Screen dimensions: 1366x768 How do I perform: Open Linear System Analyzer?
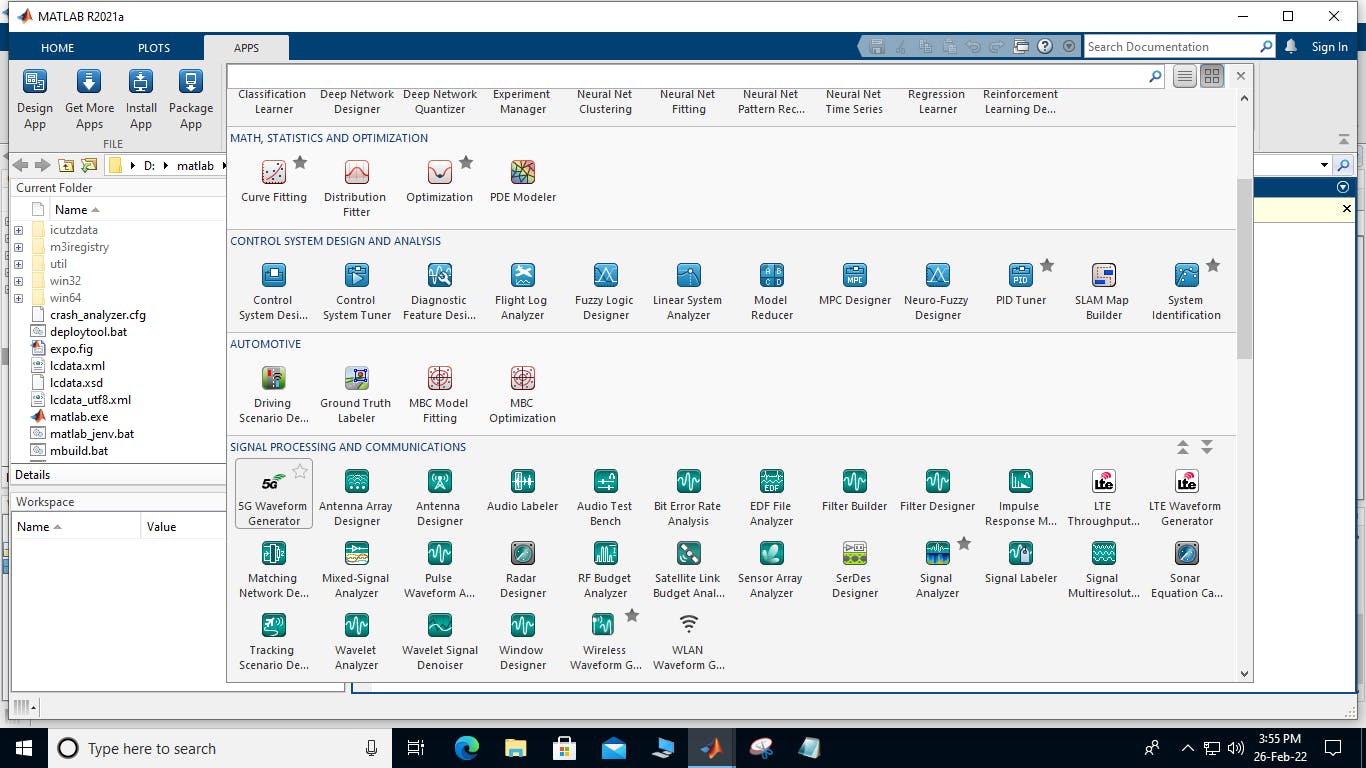[688, 290]
